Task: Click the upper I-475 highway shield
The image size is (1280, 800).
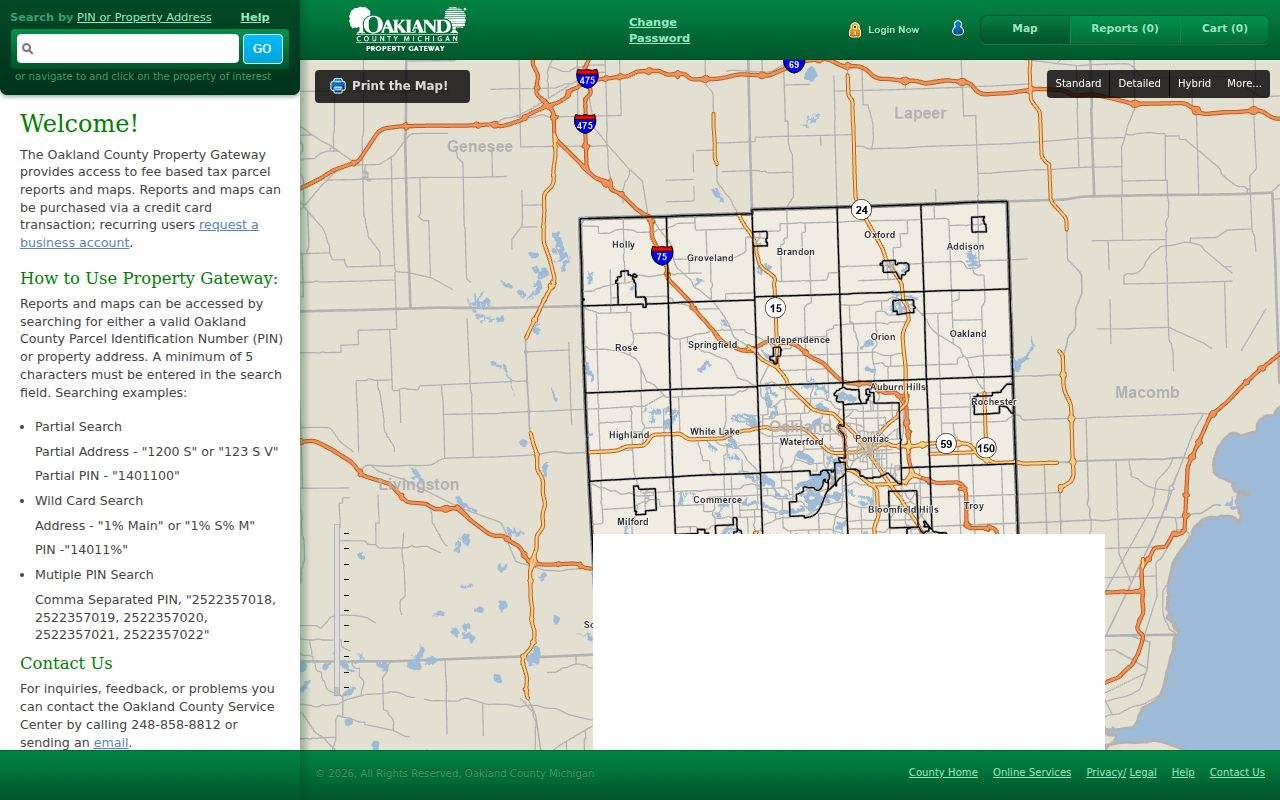Action: (x=587, y=79)
